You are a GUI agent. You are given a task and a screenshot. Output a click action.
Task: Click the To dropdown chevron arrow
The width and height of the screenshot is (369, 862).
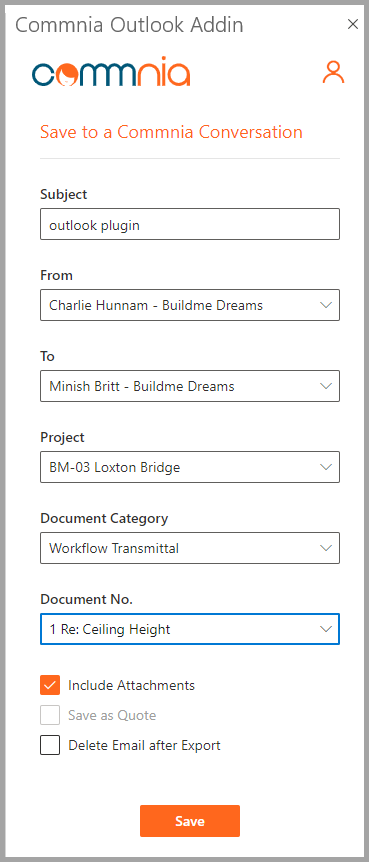[x=326, y=386]
